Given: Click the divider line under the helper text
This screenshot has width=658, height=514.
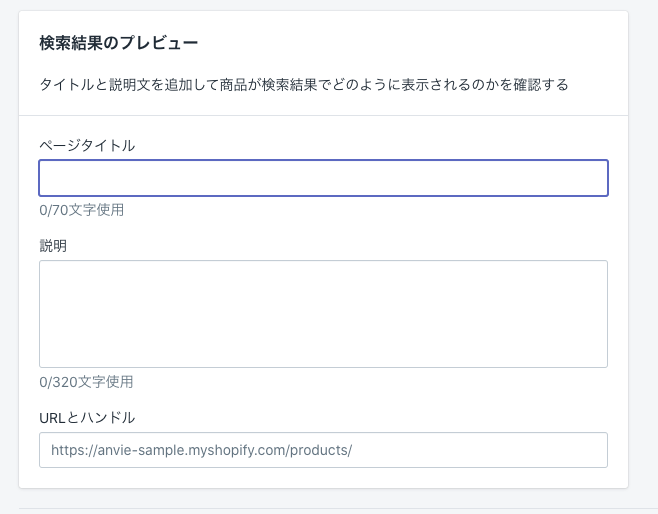Looking at the screenshot, I should [x=323, y=116].
